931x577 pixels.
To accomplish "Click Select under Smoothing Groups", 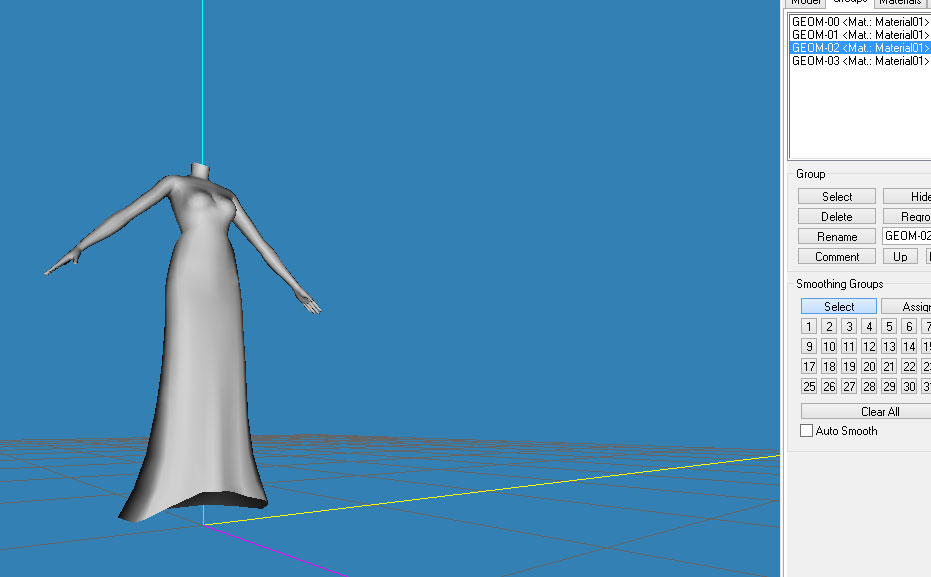I will (838, 306).
